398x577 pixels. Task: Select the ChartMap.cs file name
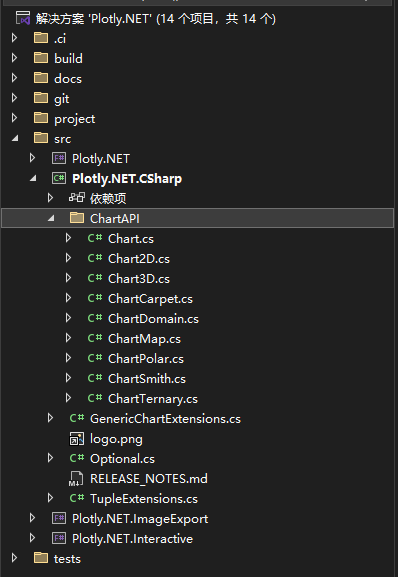coord(145,339)
